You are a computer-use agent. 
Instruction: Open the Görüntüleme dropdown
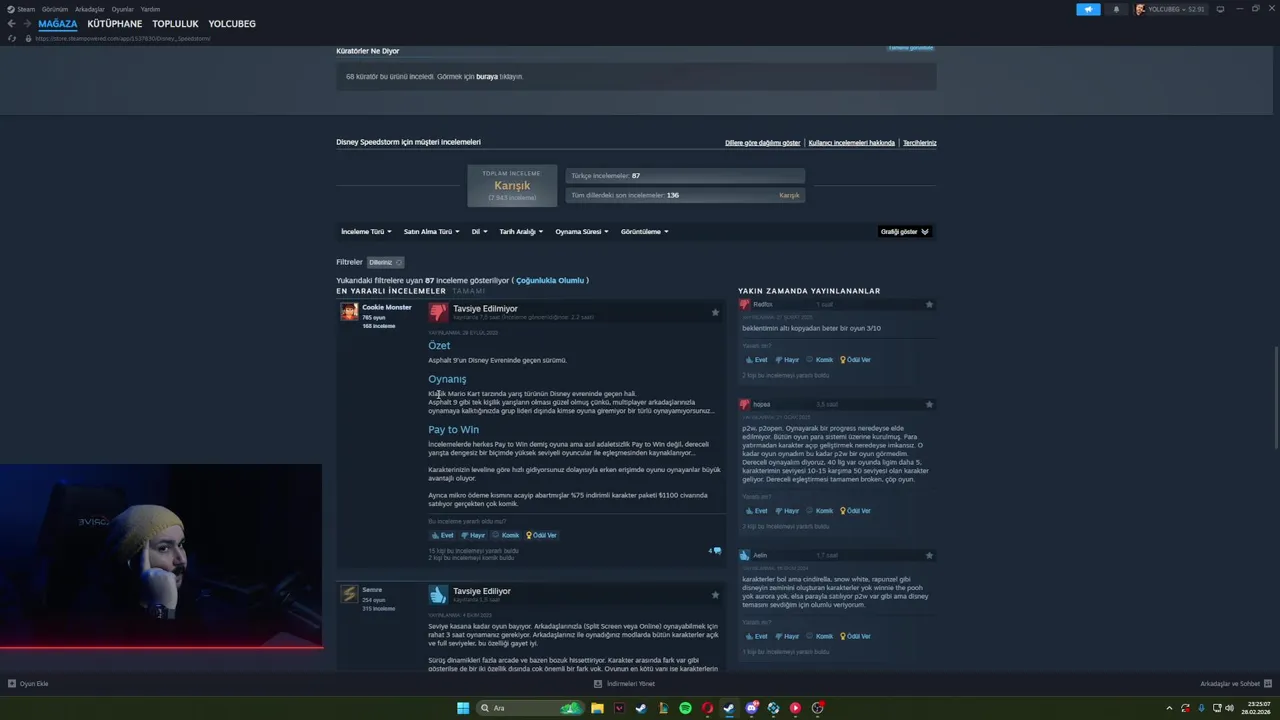[644, 231]
